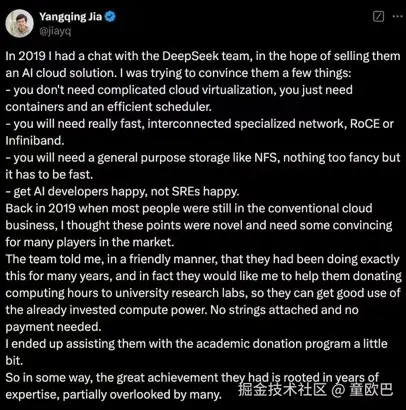Click the 'Back in 2019 when most people' line
This screenshot has width=406, height=410.
189,208
